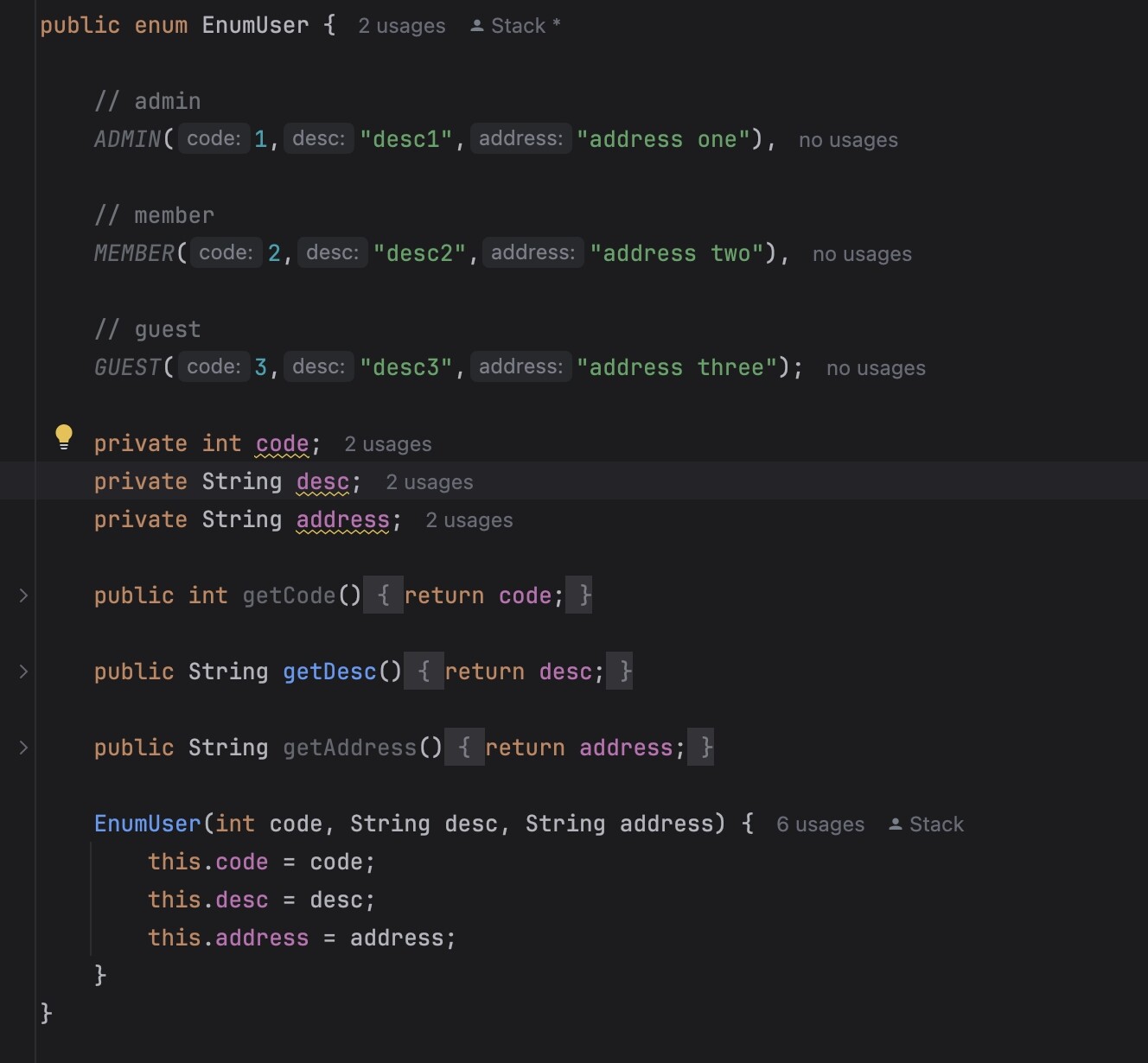The width and height of the screenshot is (1148, 1063).
Task: Expand the folded getAddress method in gutter
Action: pyautogui.click(x=23, y=748)
